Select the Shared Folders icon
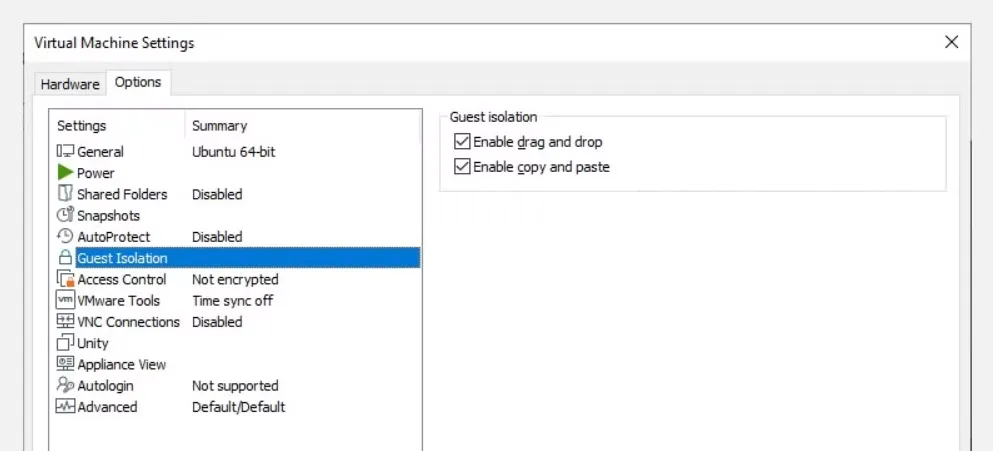 pyautogui.click(x=65, y=193)
